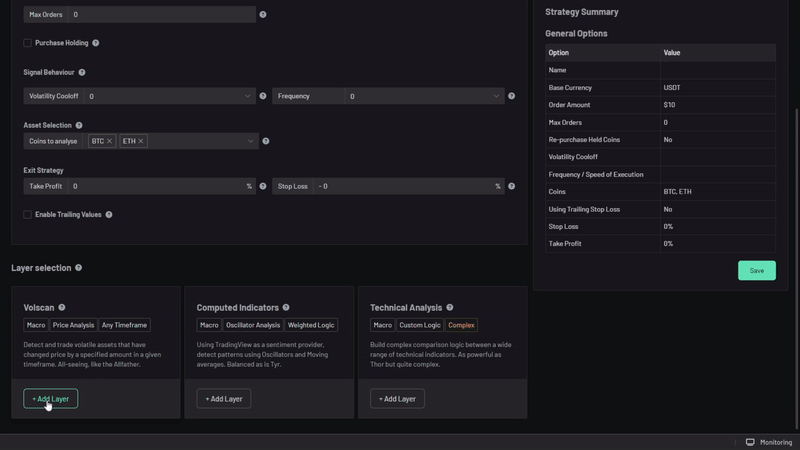
Task: Open Signal Behaviour help tooltip icon
Action: click(82, 72)
